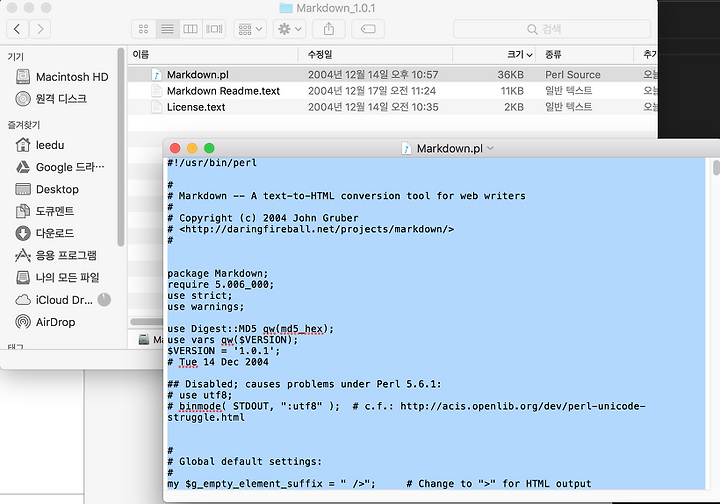Open AirDrop in the sidebar
This screenshot has width=720, height=504.
point(45,322)
